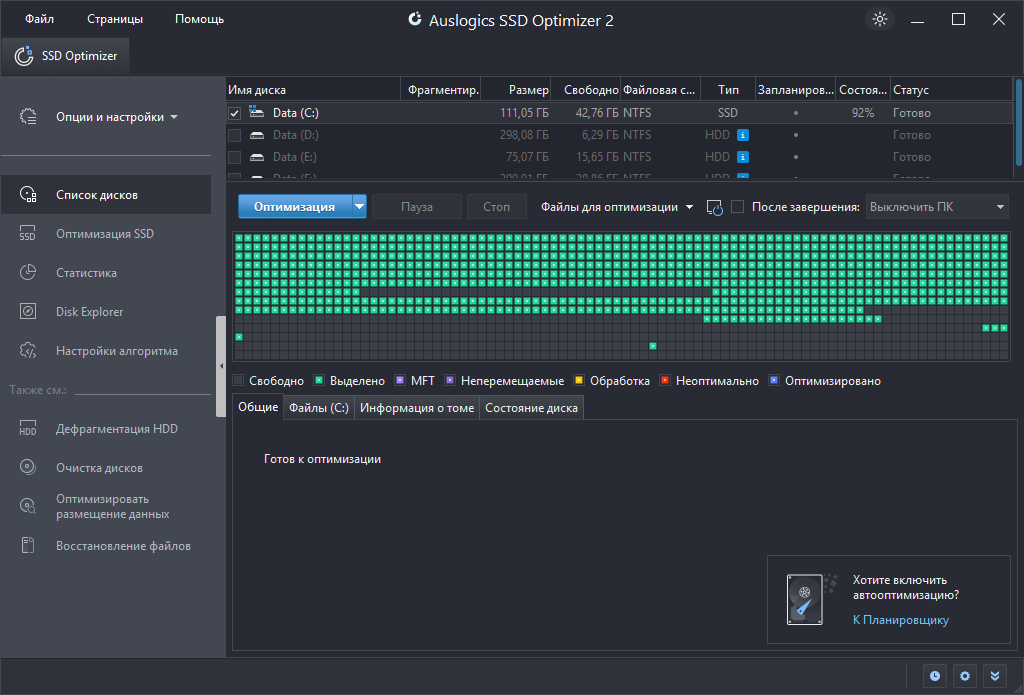Open SSD optimization via sidebar SSD icon

point(28,234)
